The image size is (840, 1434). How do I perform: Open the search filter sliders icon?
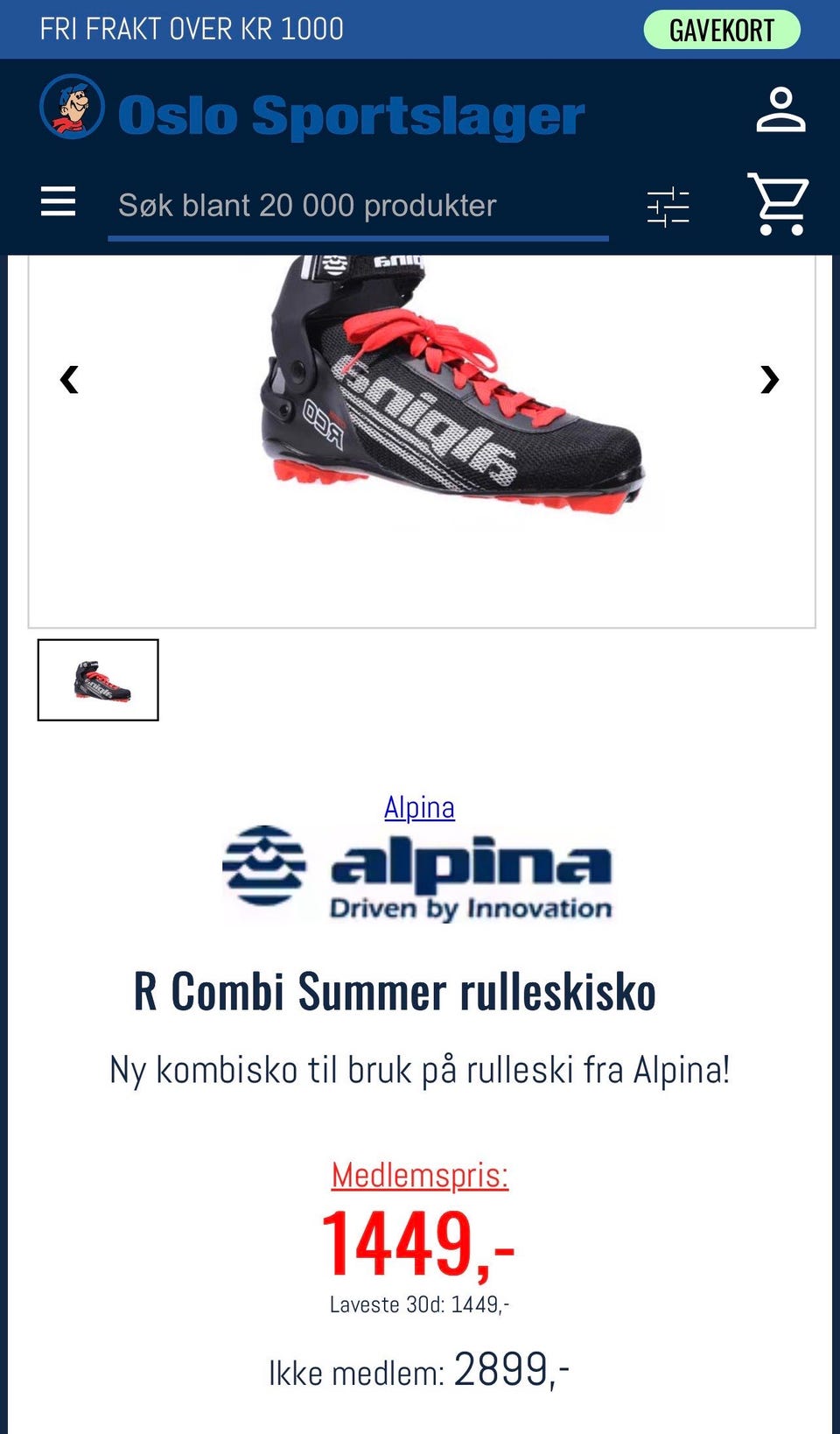(668, 207)
